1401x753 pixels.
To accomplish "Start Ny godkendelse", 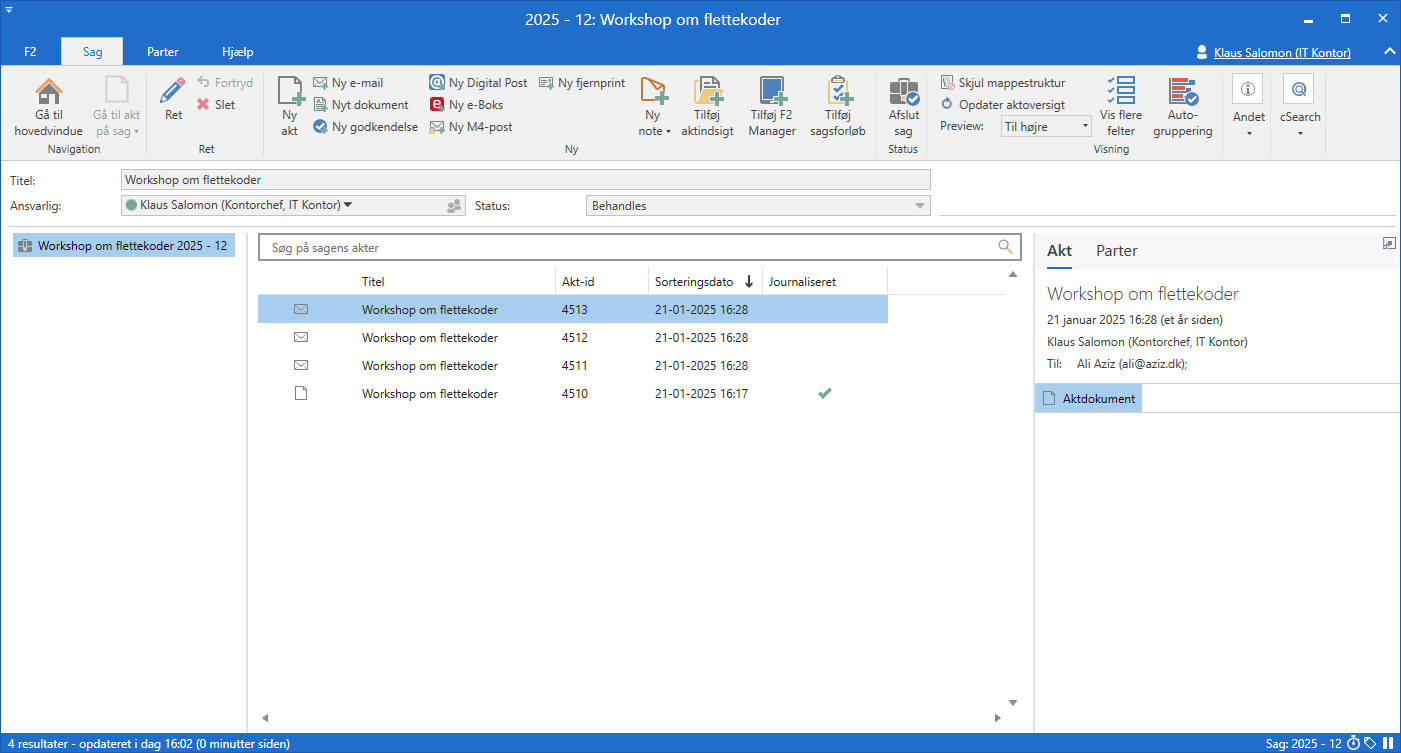I will pyautogui.click(x=366, y=127).
